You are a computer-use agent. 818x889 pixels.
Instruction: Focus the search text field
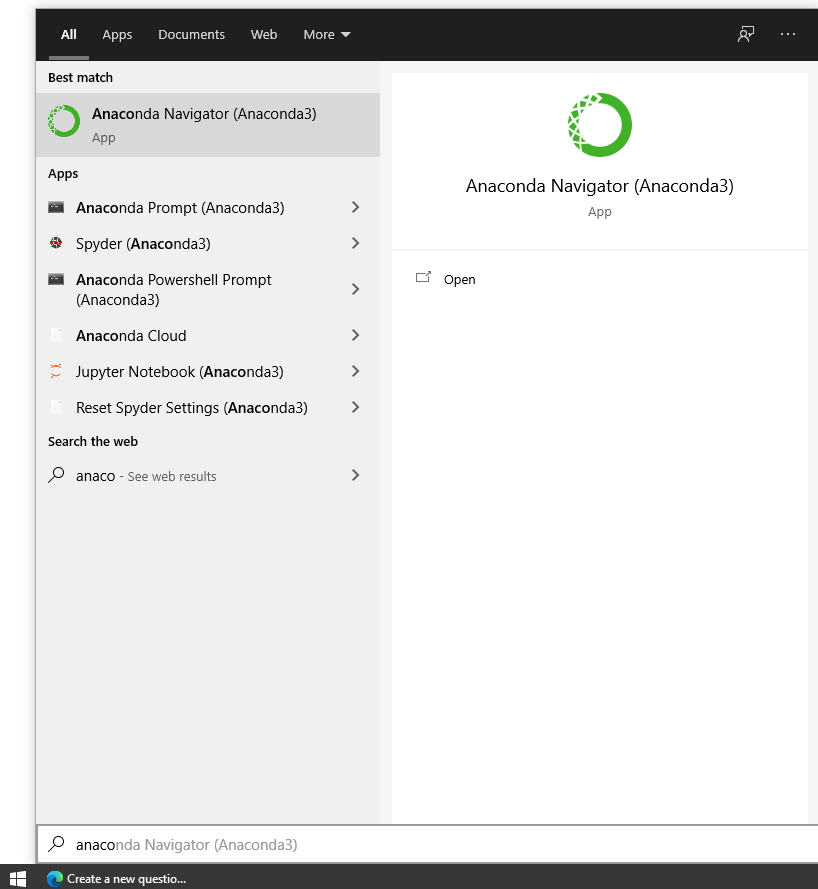click(x=428, y=844)
